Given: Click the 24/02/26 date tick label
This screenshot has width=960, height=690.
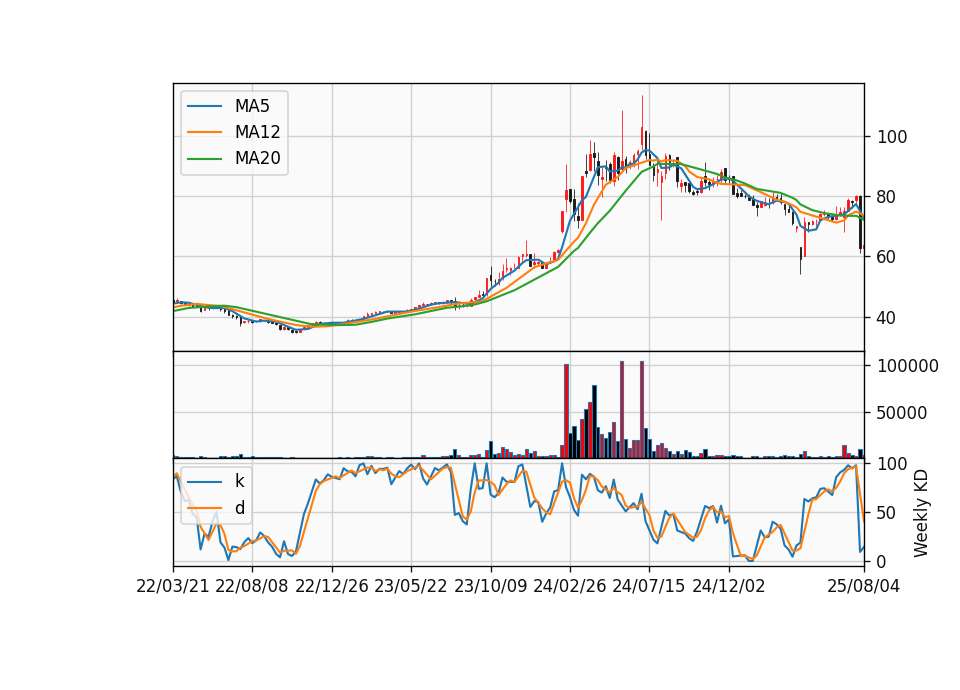Looking at the screenshot, I should (x=569, y=586).
